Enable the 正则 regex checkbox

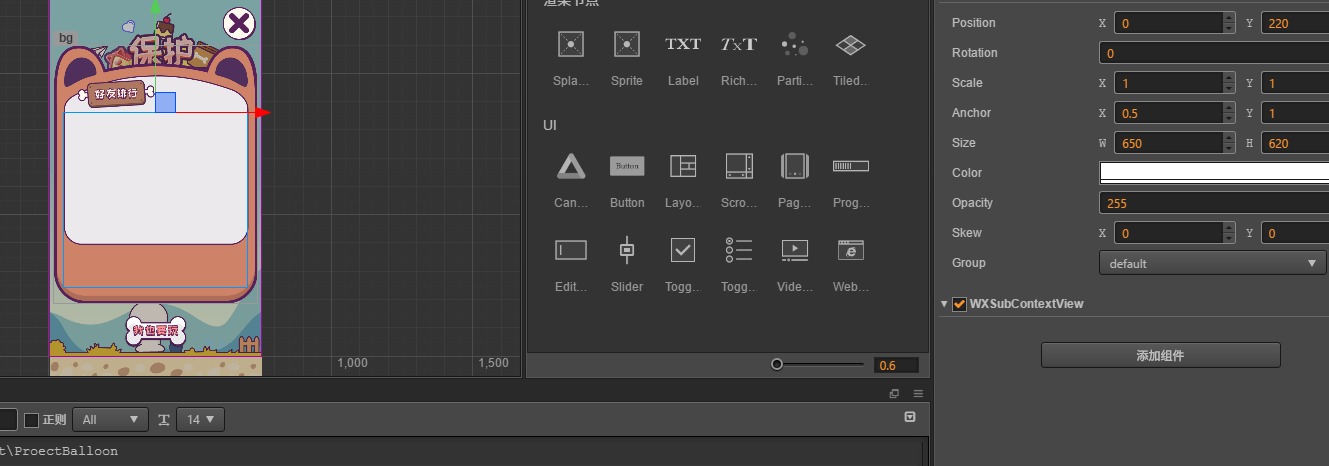(31, 420)
